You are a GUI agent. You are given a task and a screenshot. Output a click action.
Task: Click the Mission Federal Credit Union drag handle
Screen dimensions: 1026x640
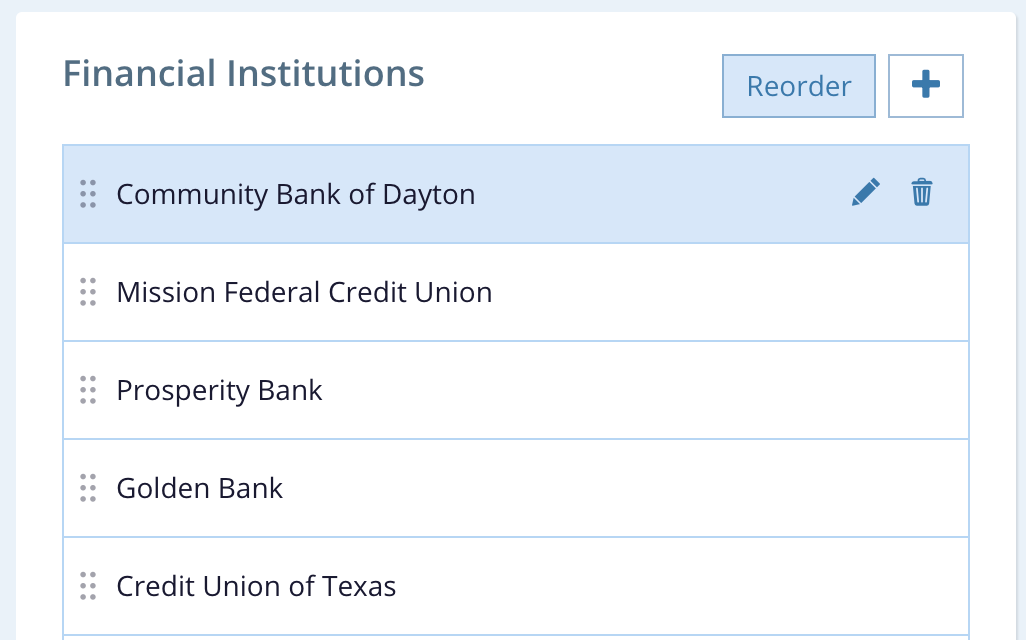click(x=88, y=292)
